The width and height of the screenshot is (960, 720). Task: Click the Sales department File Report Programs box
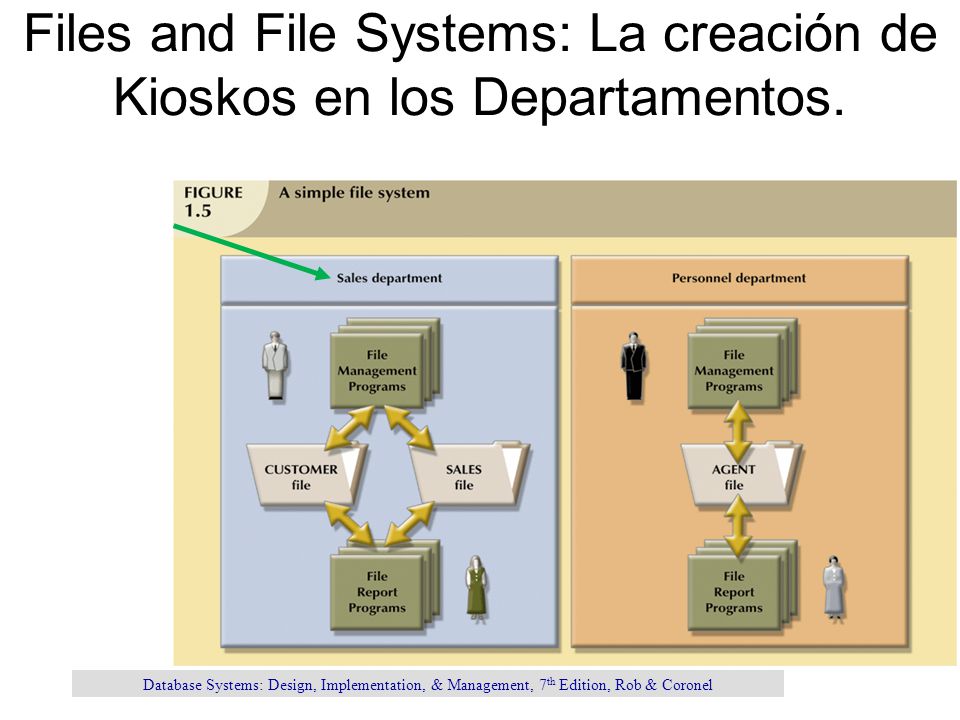384,585
